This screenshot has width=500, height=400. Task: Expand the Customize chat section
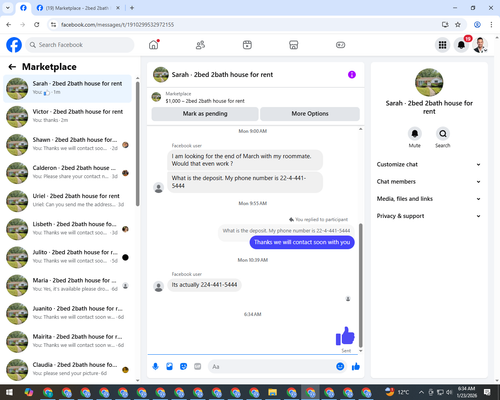coord(429,164)
